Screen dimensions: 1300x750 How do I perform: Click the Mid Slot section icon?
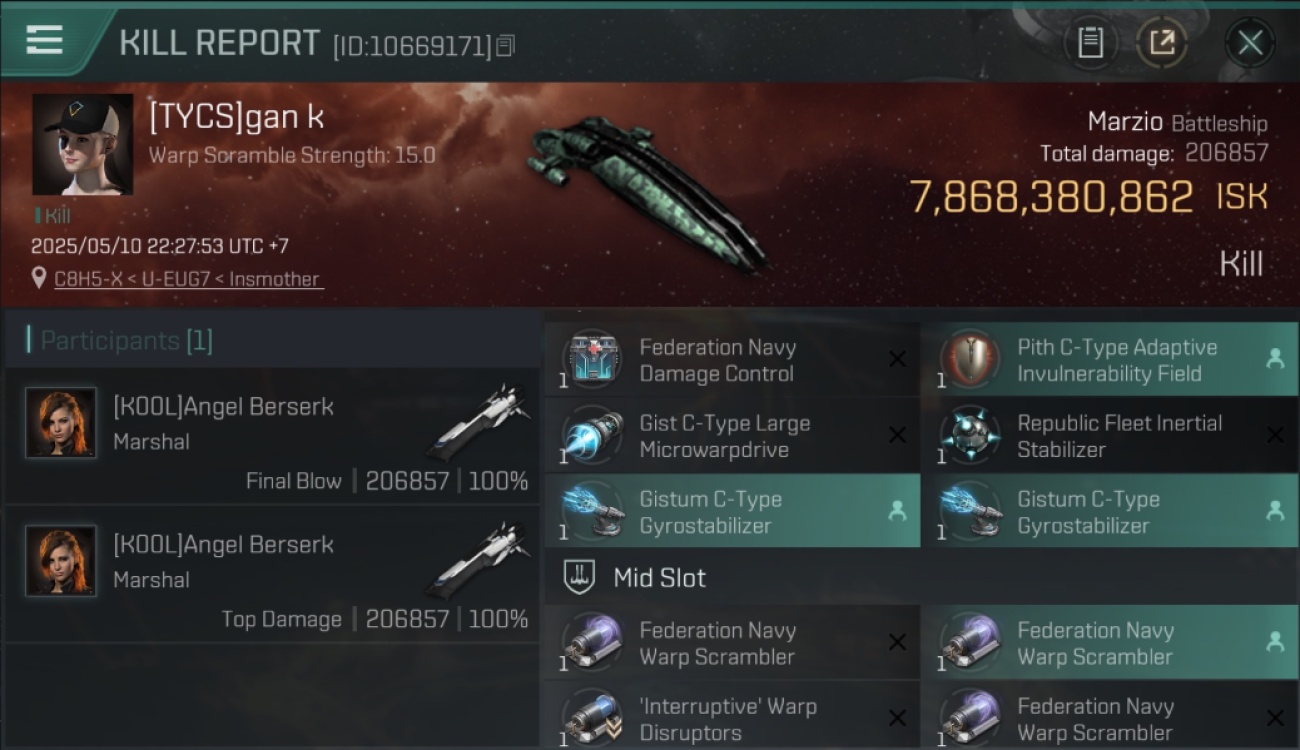[580, 577]
